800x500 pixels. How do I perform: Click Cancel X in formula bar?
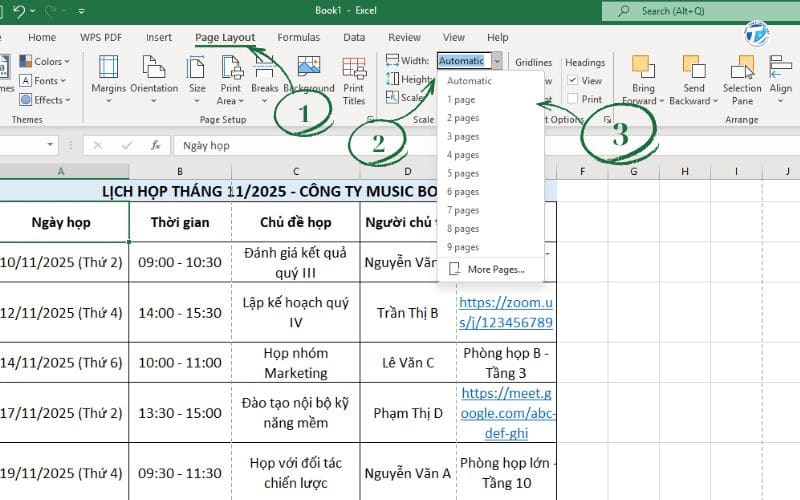click(97, 145)
